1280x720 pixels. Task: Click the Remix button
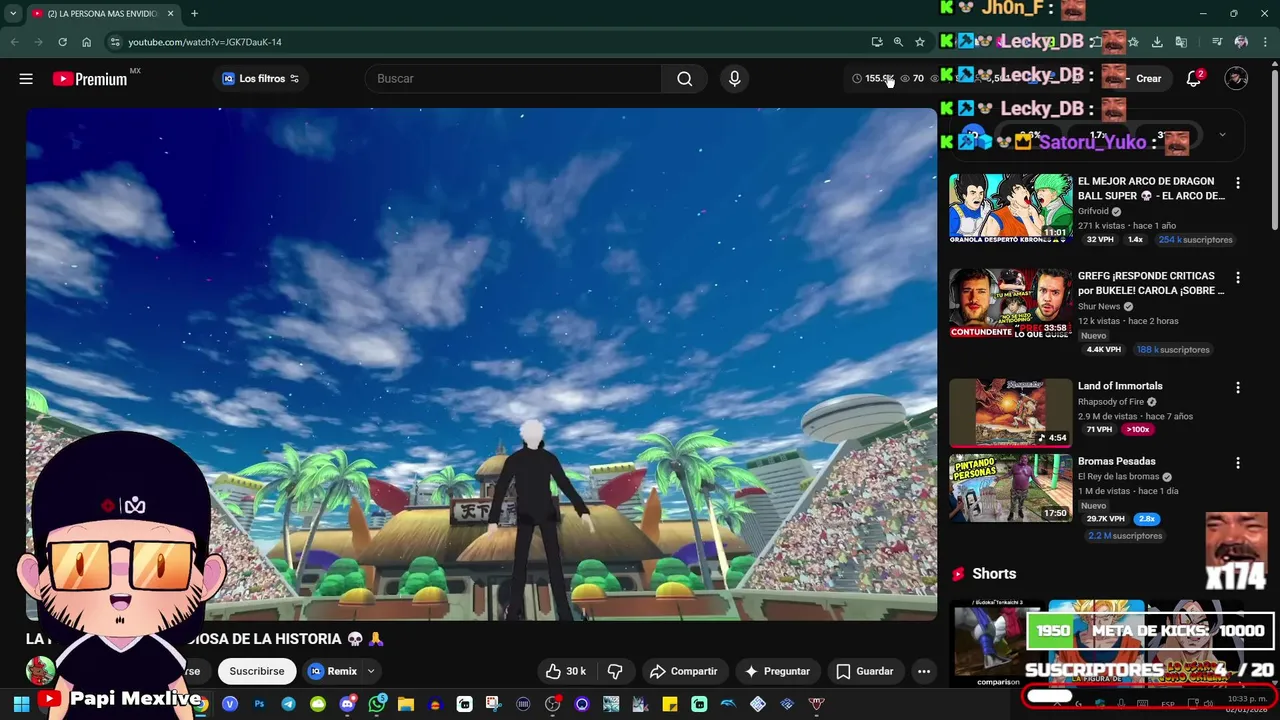333,671
